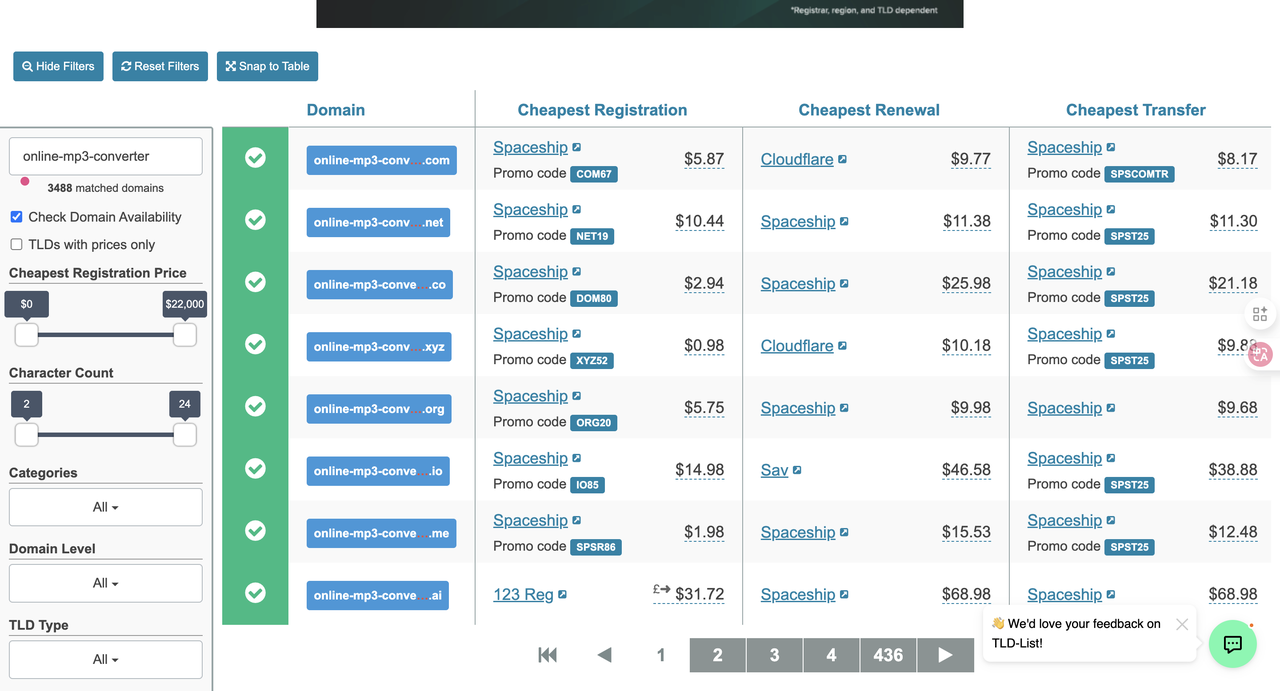Viewport: 1280px width, 691px height.
Task: Click availability checkmark for the .ai domain
Action: coord(255,593)
